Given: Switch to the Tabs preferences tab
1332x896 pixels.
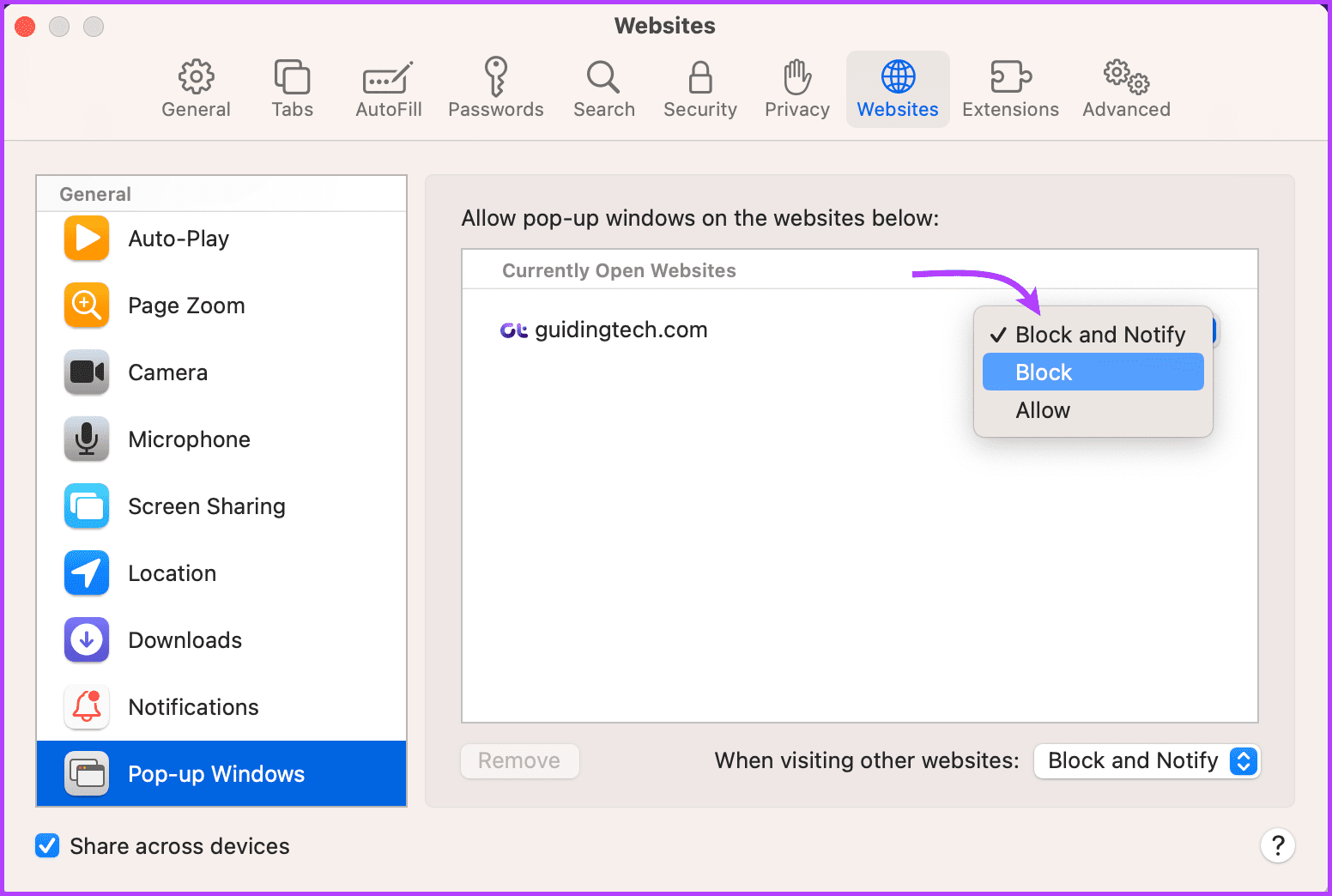Looking at the screenshot, I should [x=292, y=87].
